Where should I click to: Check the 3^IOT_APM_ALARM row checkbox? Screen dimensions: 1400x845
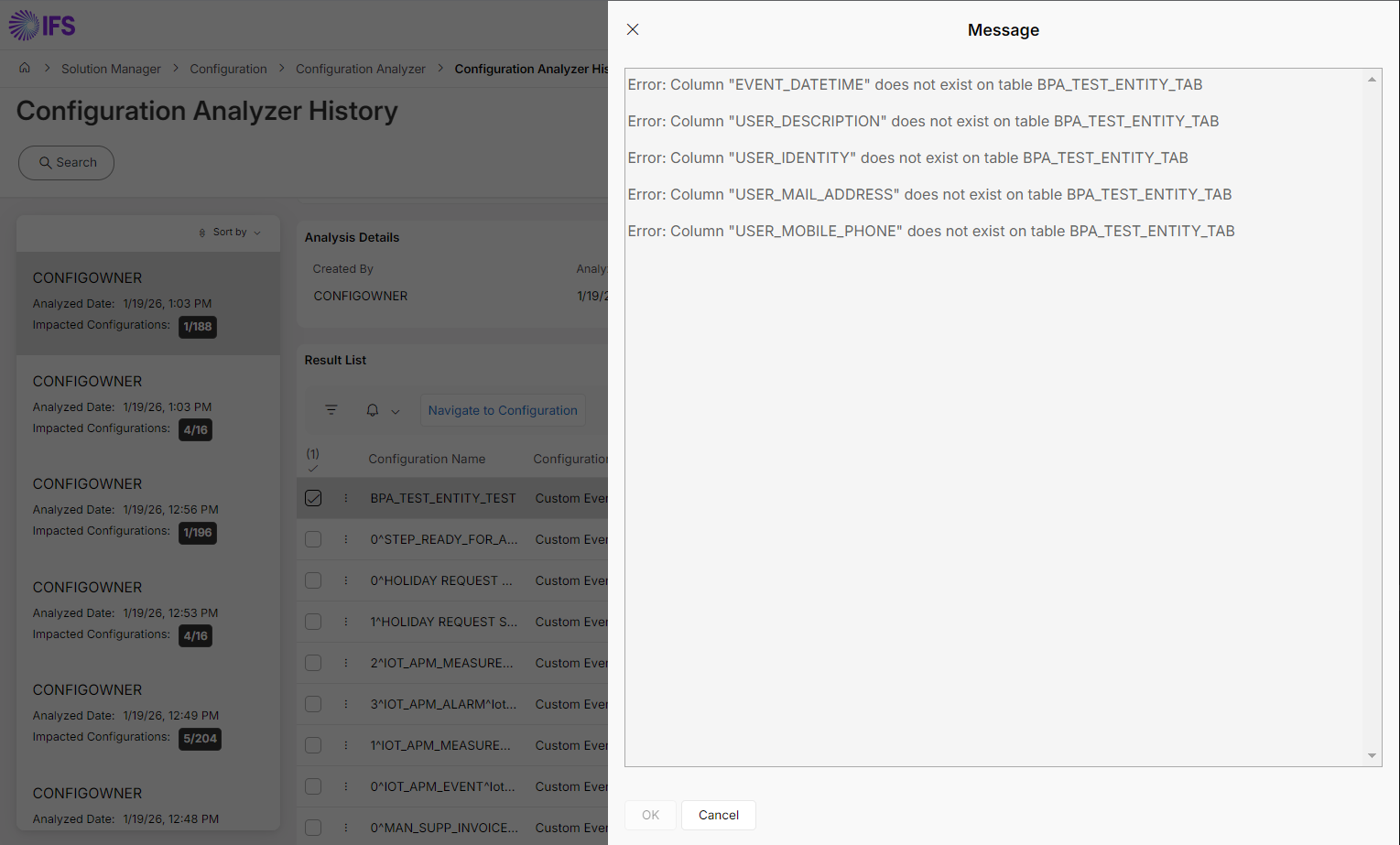(x=313, y=704)
